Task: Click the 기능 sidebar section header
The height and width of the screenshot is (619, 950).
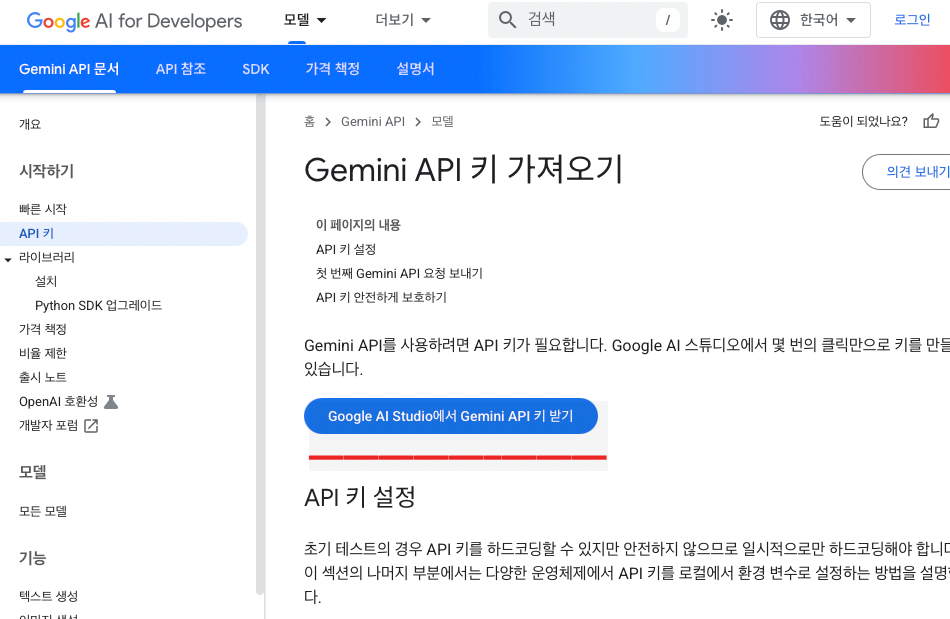Action: pos(32,557)
